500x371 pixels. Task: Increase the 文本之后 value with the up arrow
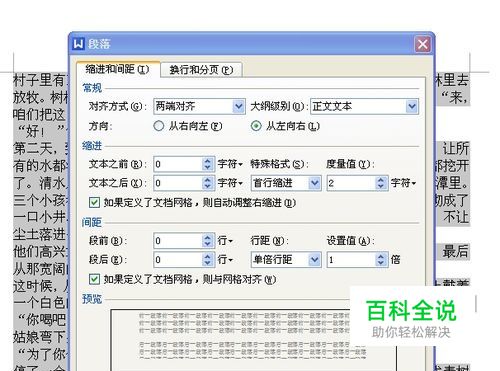(x=208, y=180)
